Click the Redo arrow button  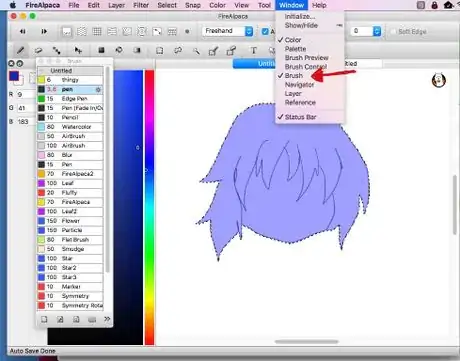tap(44, 31)
